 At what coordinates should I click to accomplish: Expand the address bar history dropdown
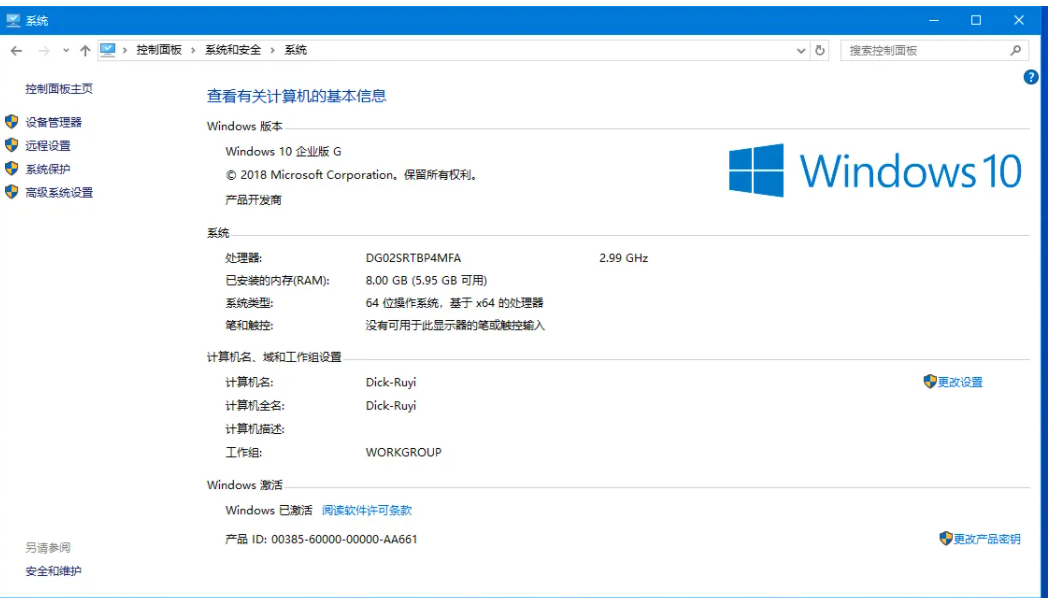coord(801,50)
